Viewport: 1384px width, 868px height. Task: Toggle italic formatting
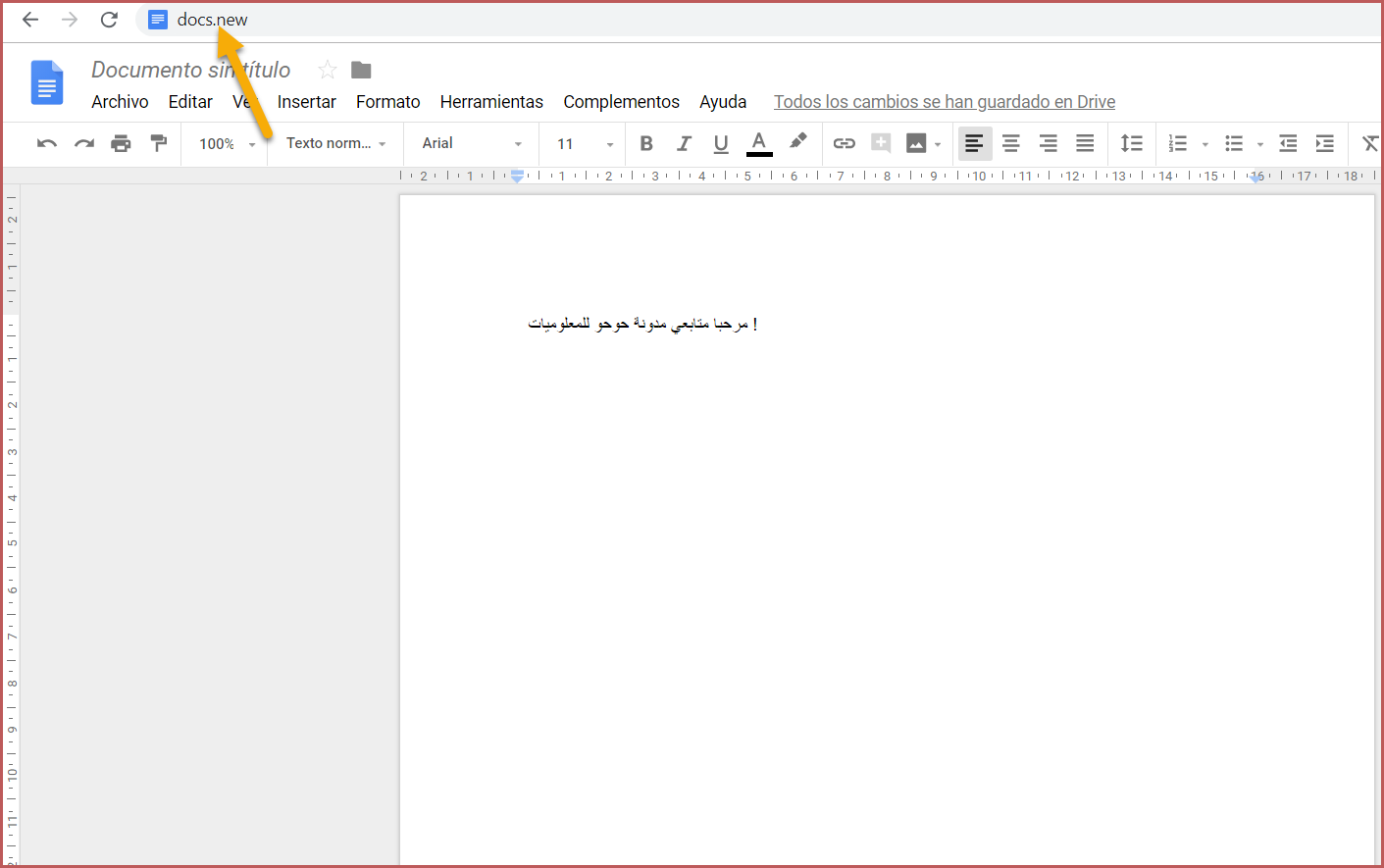(x=684, y=143)
